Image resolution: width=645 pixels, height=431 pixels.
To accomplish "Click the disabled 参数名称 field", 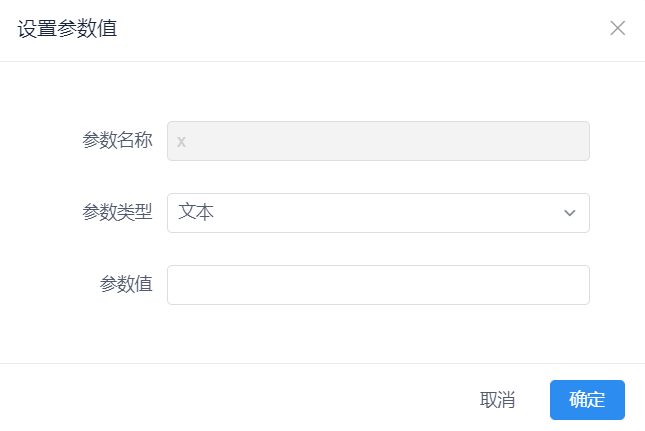I will (378, 141).
